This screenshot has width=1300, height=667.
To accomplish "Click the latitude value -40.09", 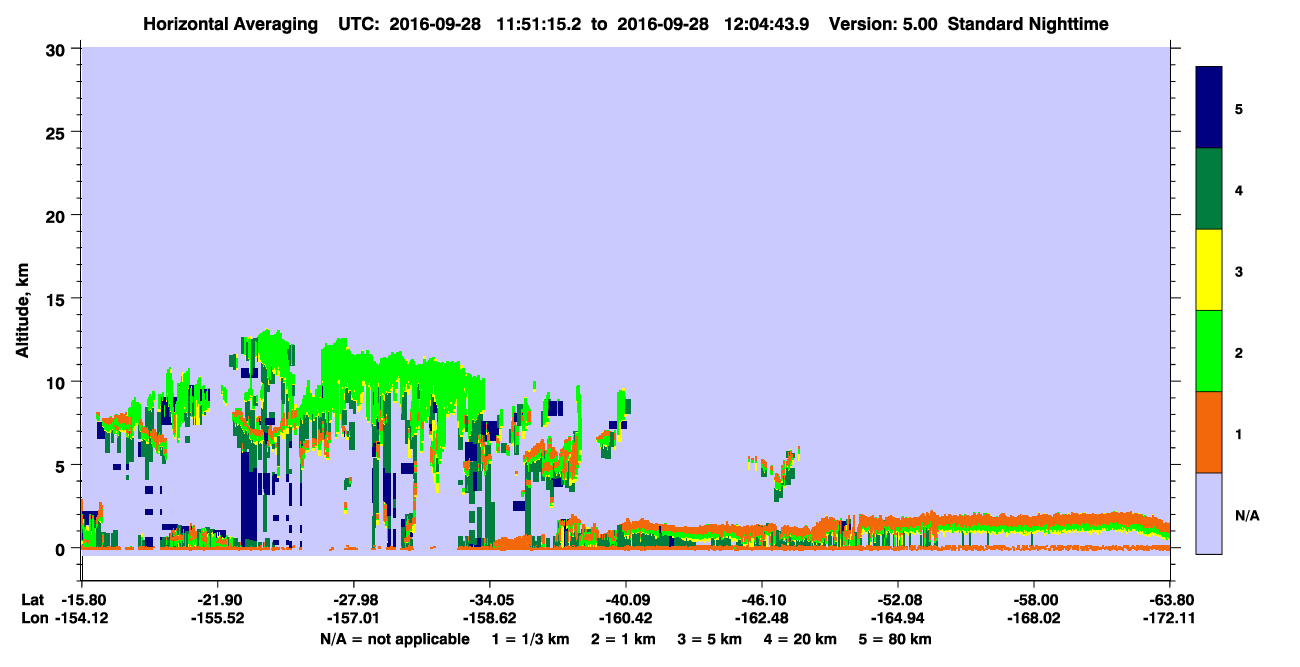I will [625, 599].
